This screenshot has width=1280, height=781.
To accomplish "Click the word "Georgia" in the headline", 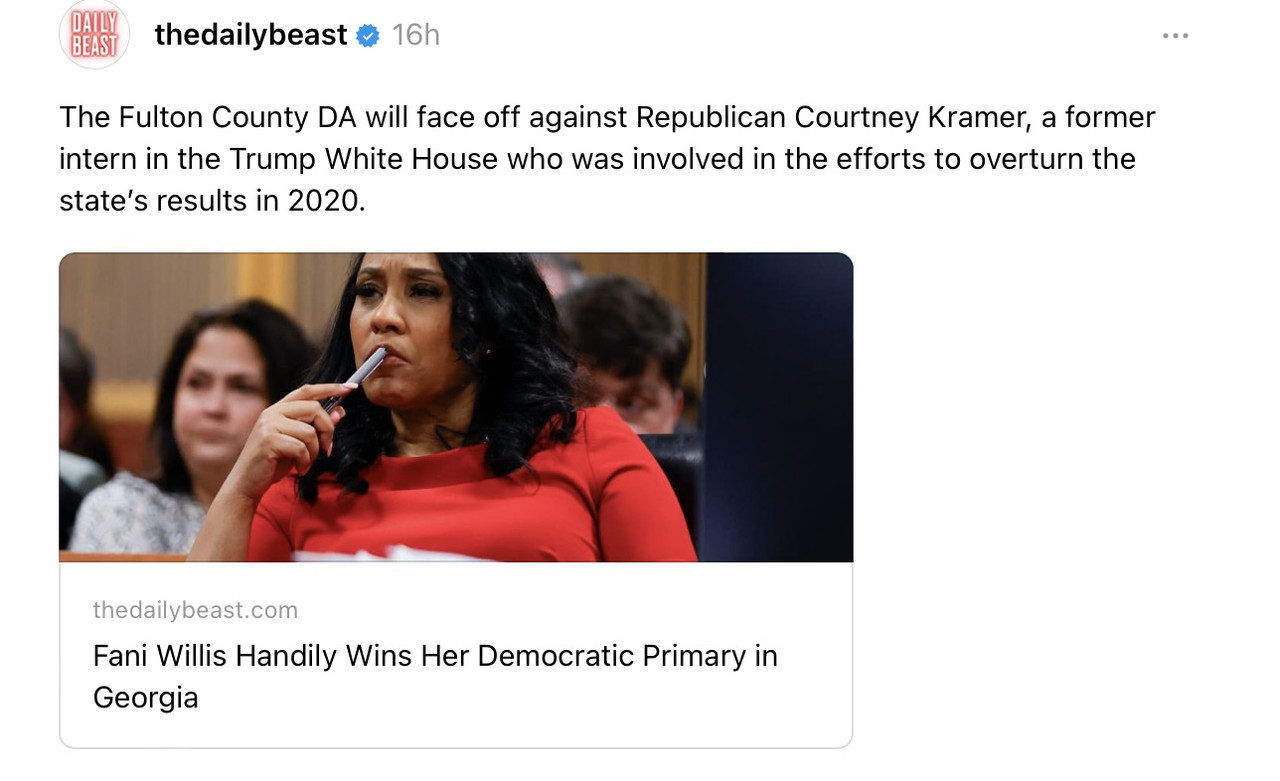I will click(146, 697).
